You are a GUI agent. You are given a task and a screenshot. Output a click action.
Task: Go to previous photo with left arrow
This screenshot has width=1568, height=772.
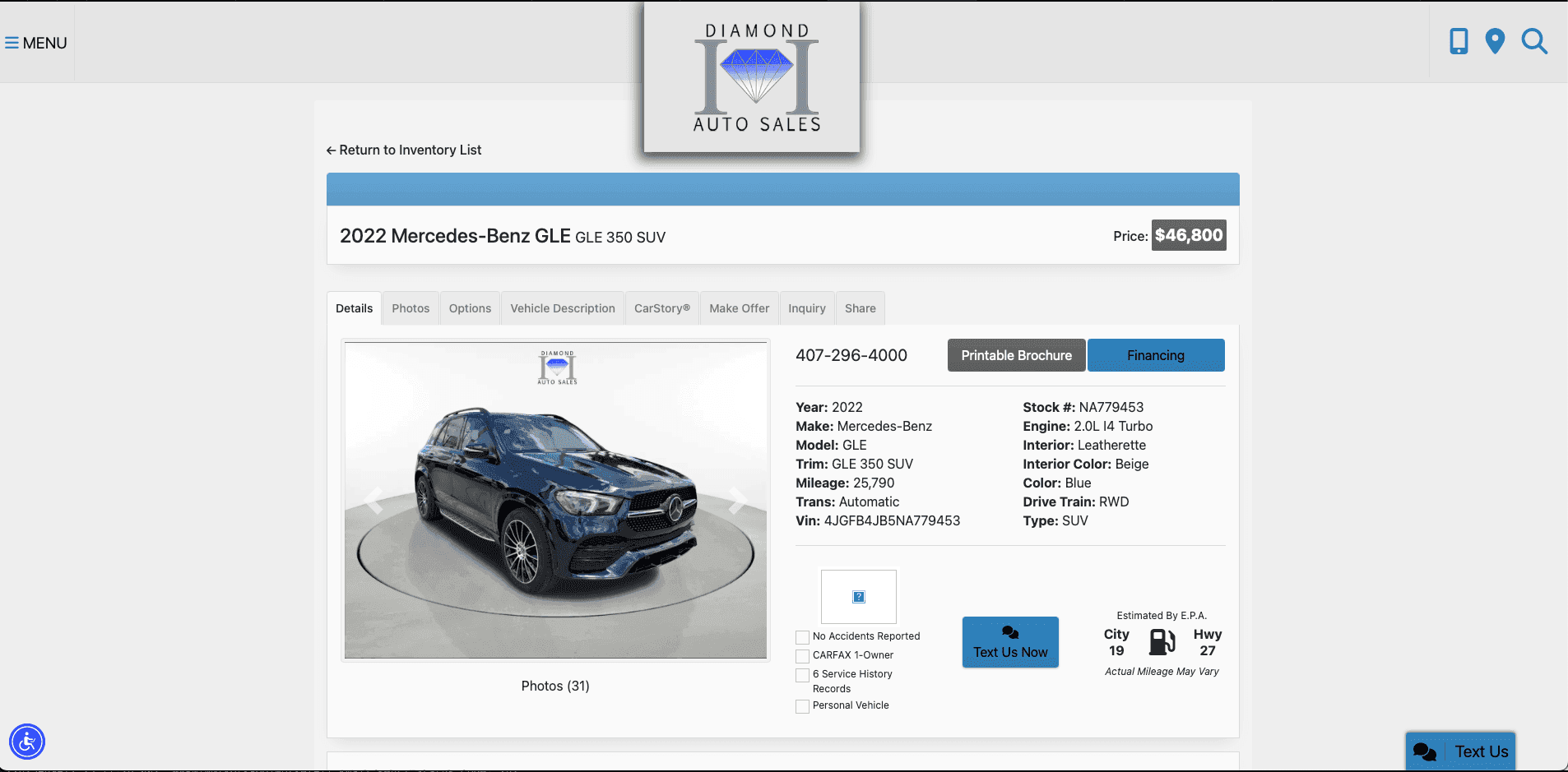click(x=374, y=500)
